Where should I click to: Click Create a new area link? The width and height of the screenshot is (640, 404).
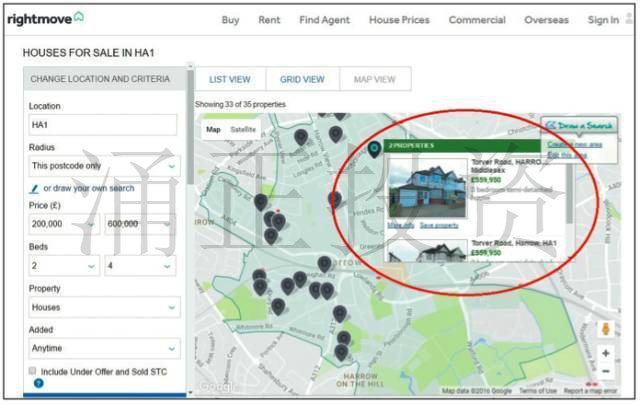coord(575,144)
